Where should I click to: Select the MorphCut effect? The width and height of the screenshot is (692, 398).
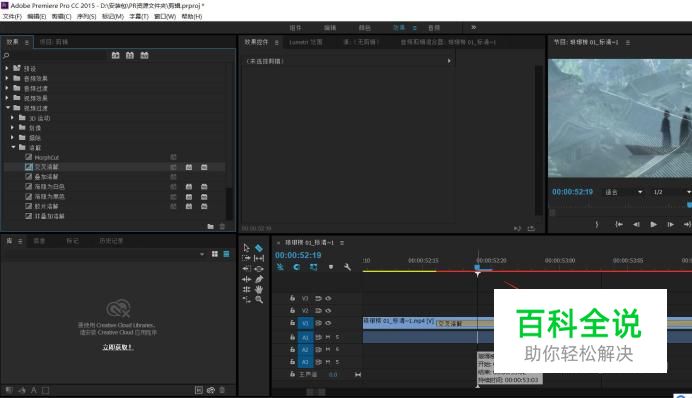coord(46,157)
